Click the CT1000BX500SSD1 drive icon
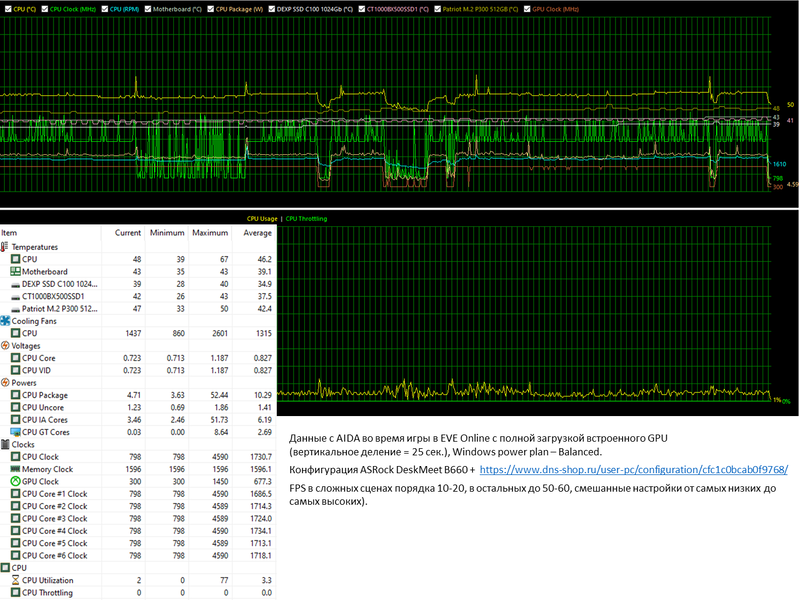 coord(16,297)
